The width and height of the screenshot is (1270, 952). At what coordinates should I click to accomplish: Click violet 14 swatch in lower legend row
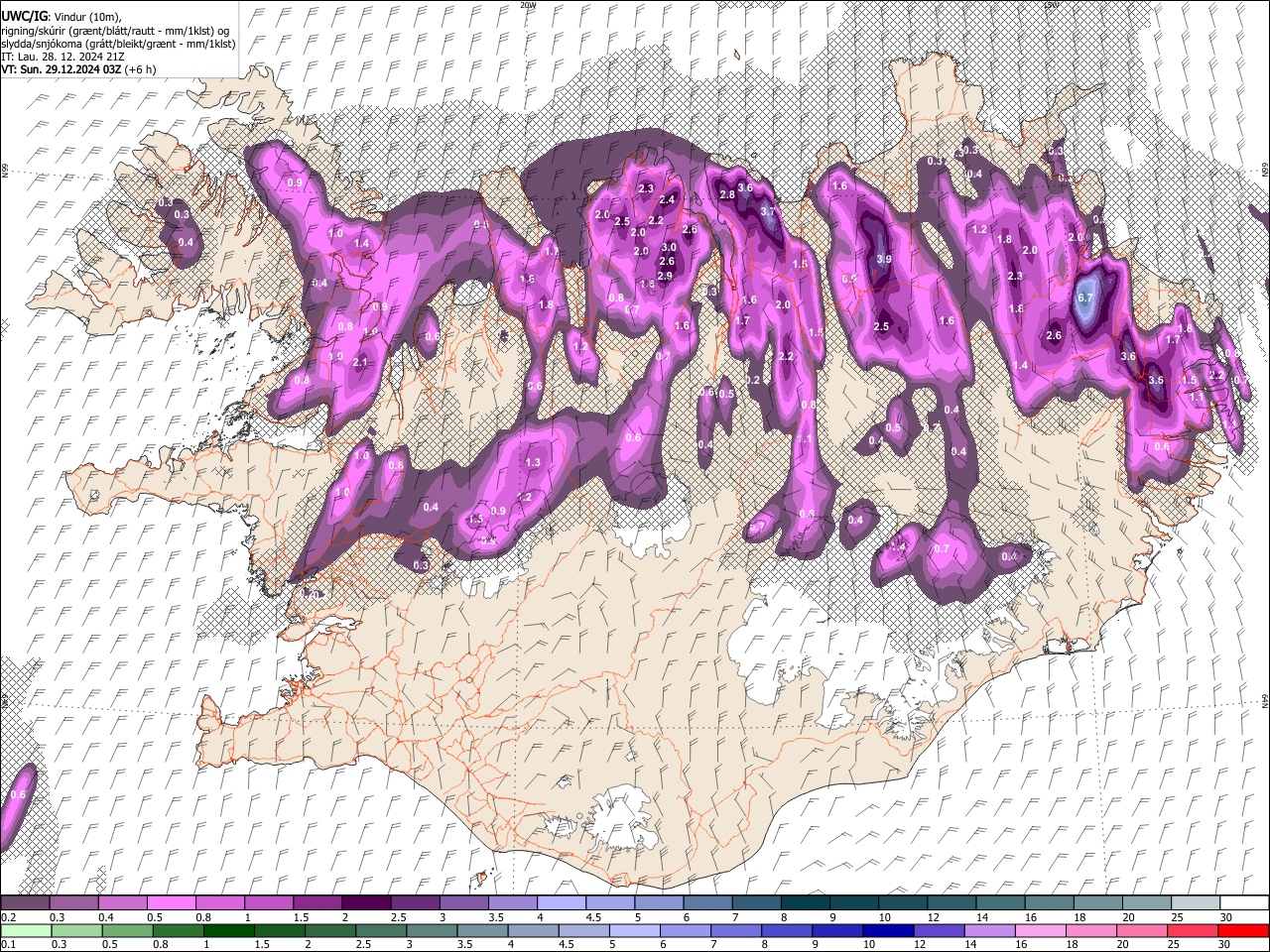coord(990,930)
